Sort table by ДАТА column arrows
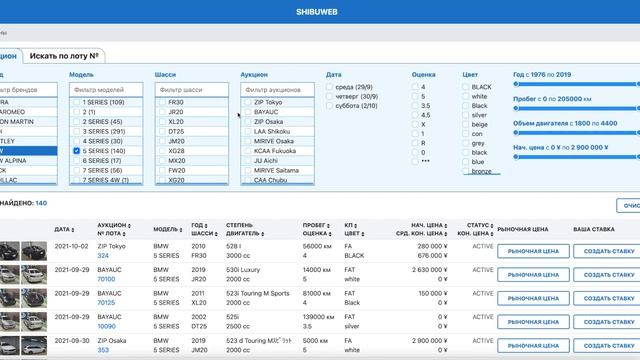This screenshot has height=360, width=640. [73, 230]
